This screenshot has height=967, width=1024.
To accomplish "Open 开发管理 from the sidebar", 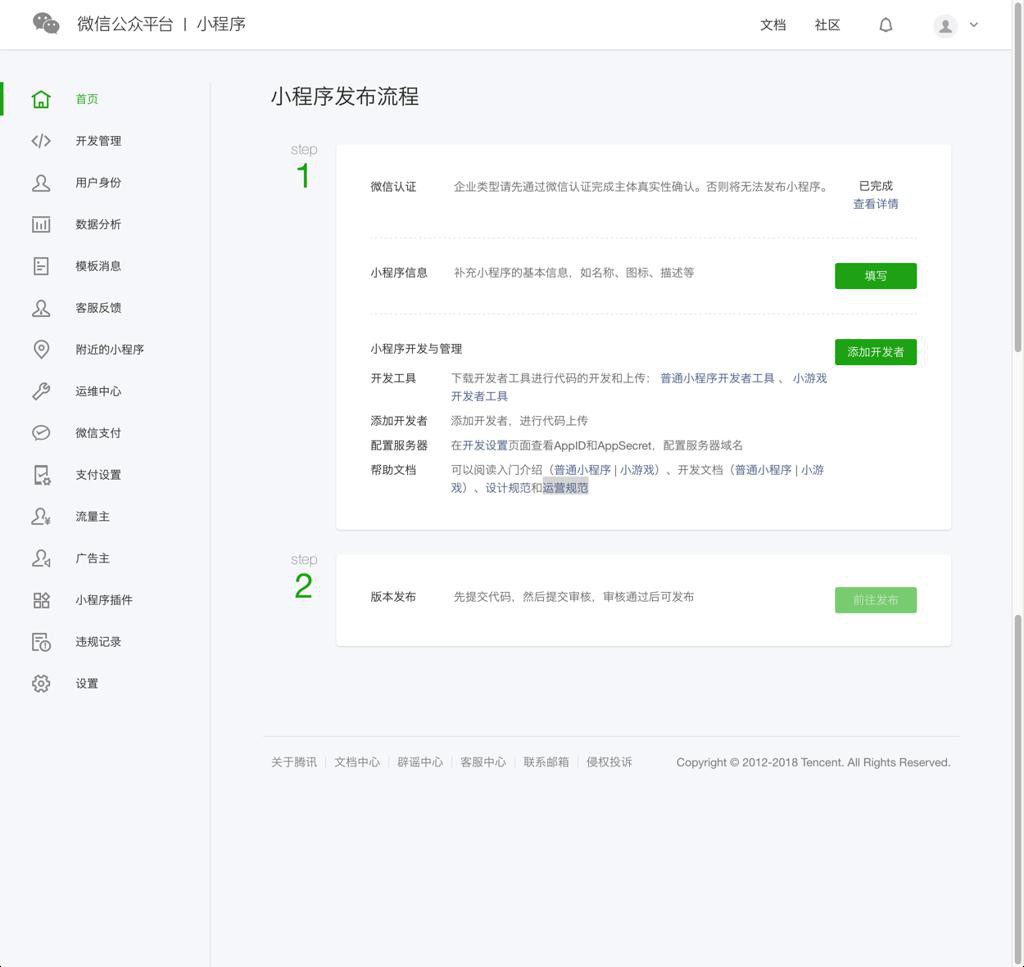I will coord(98,140).
